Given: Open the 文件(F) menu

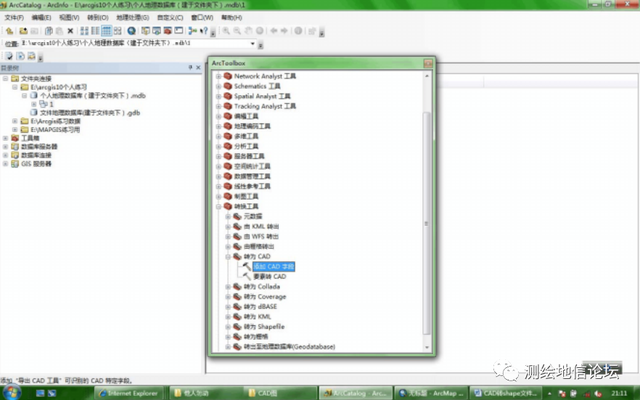Looking at the screenshot, I should tap(14, 18).
